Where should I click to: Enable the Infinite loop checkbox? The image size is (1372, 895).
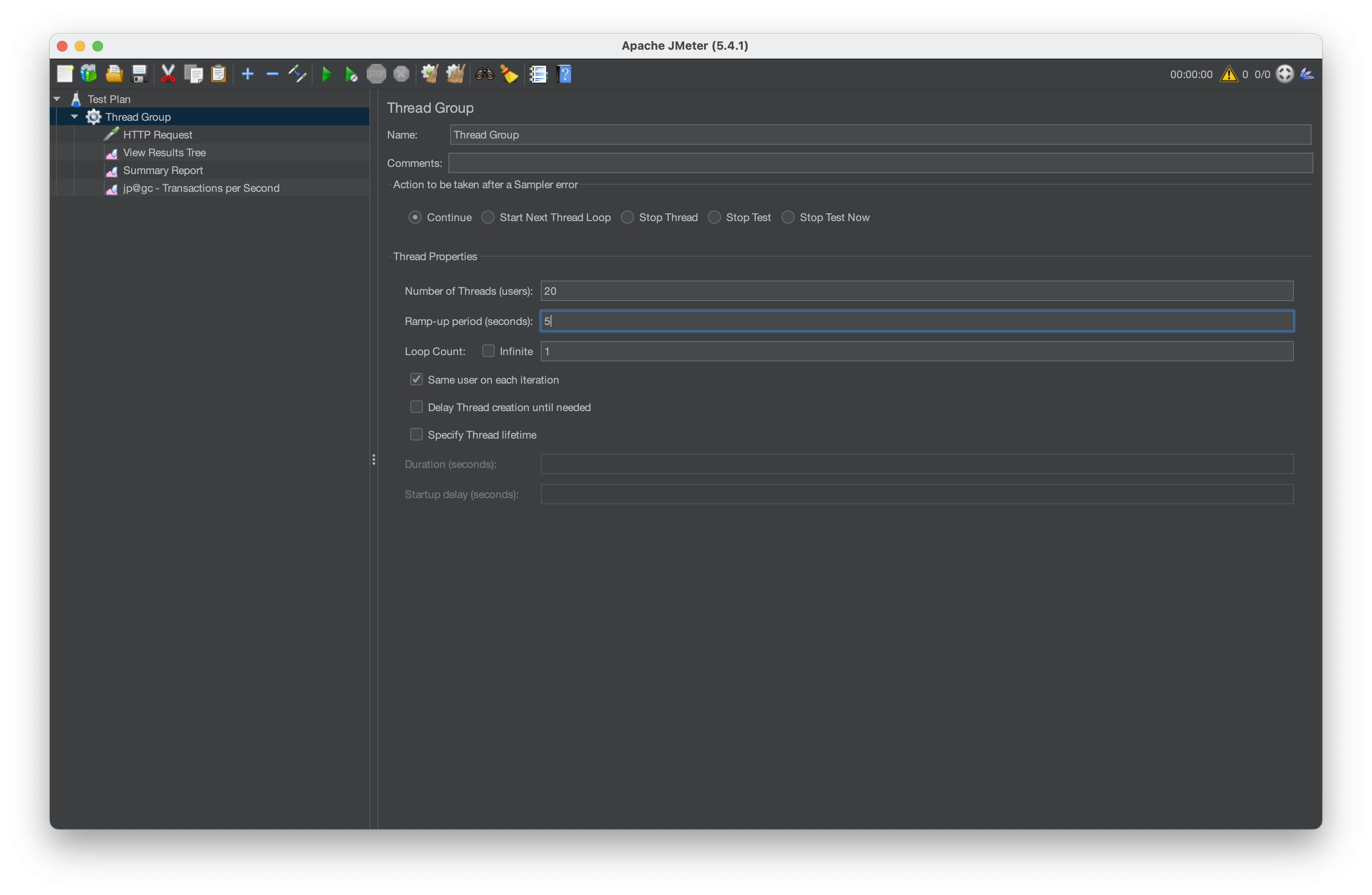[488, 350]
